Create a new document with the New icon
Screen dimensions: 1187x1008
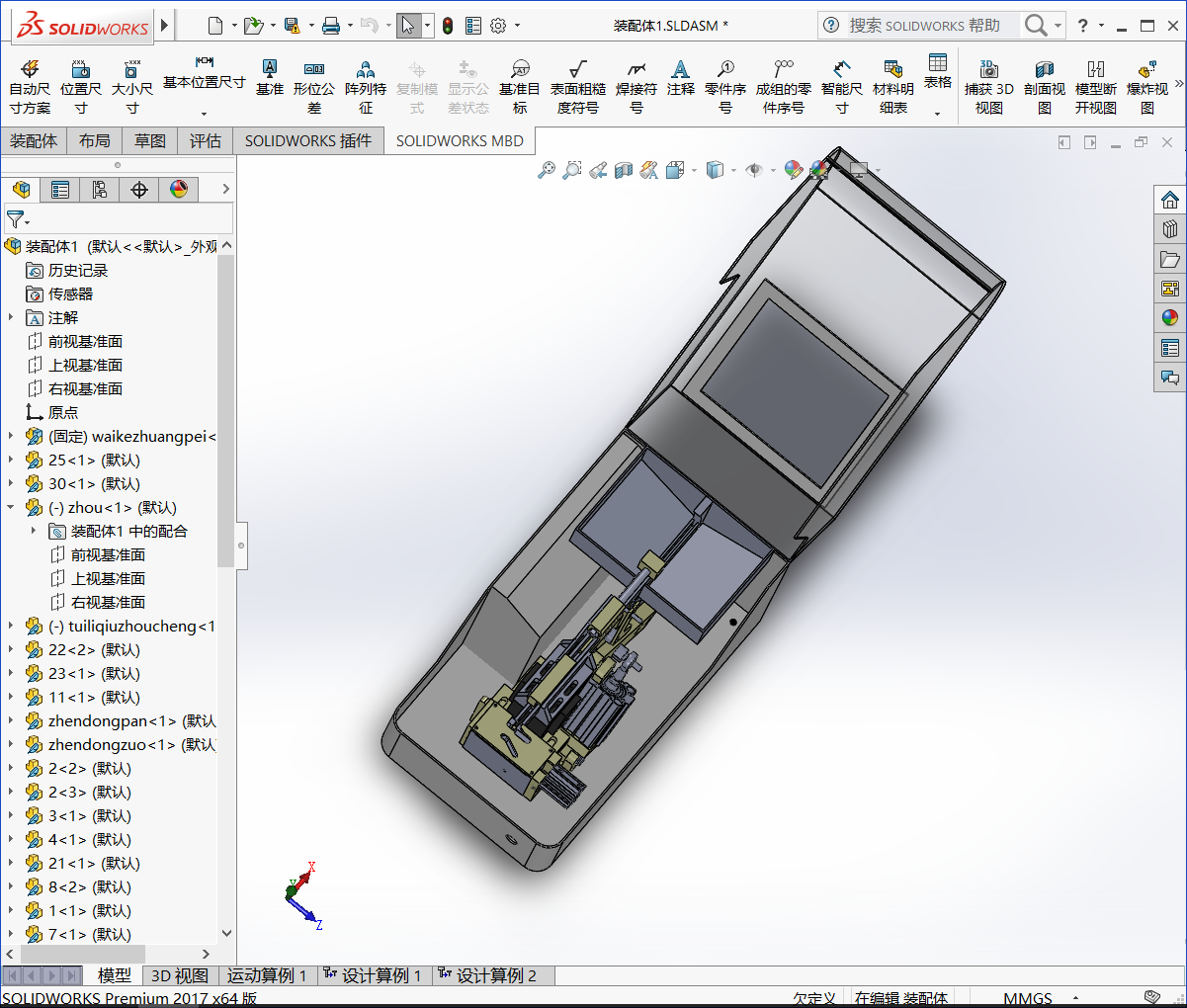pos(215,26)
